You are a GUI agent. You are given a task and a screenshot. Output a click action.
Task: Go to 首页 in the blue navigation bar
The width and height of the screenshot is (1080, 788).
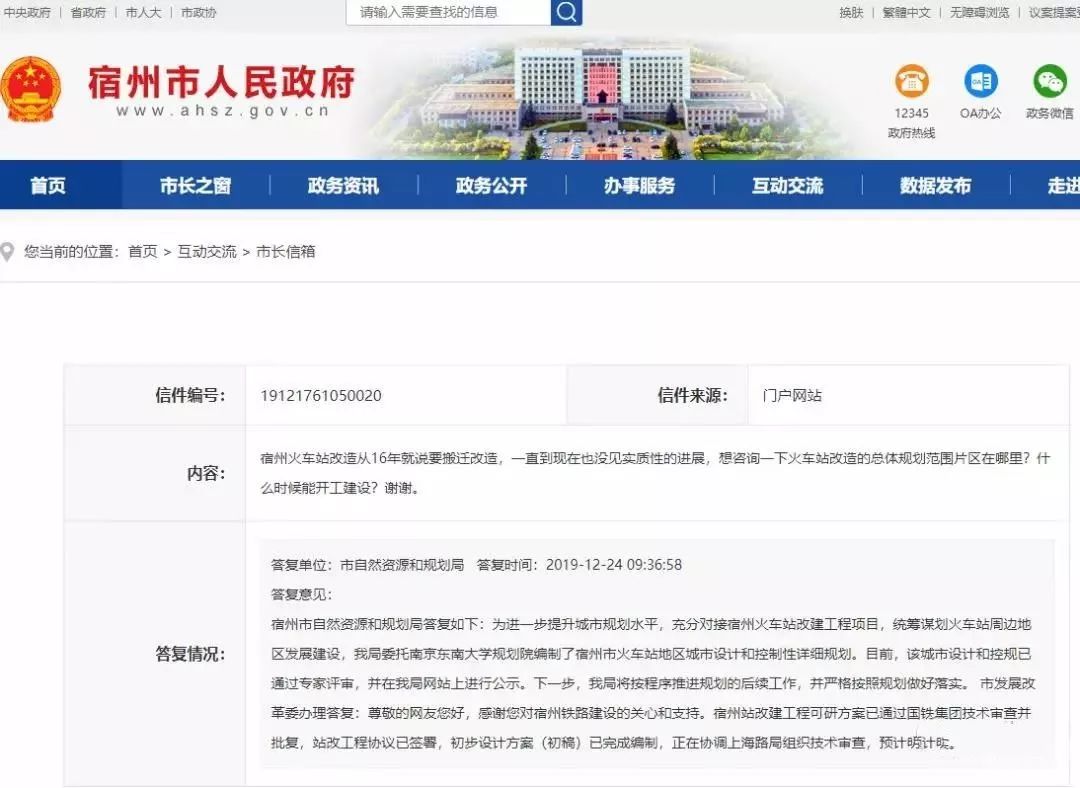[x=48, y=186]
